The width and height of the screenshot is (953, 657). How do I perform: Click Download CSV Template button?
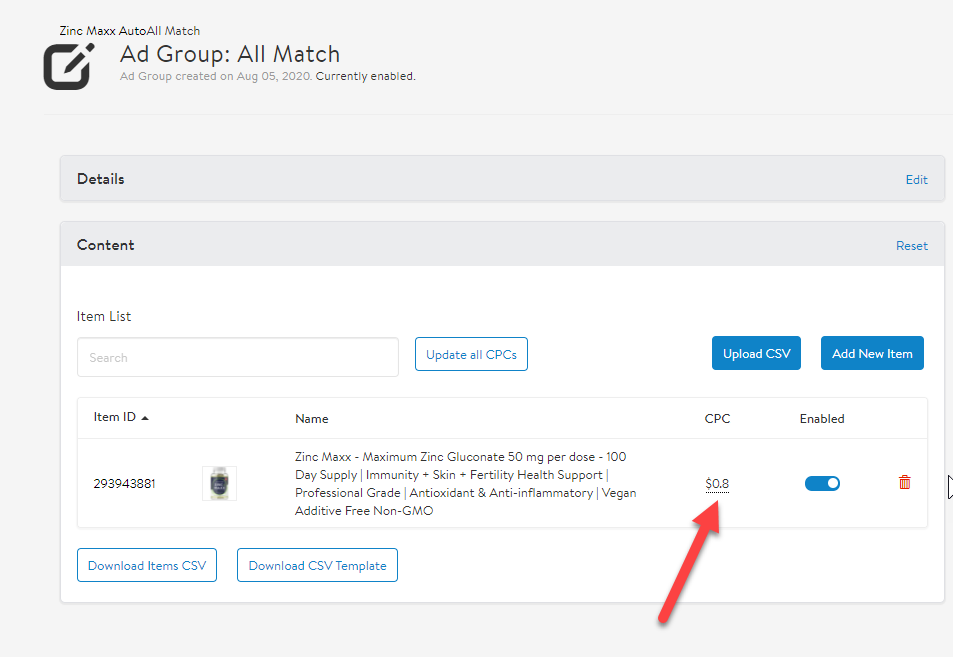(317, 565)
